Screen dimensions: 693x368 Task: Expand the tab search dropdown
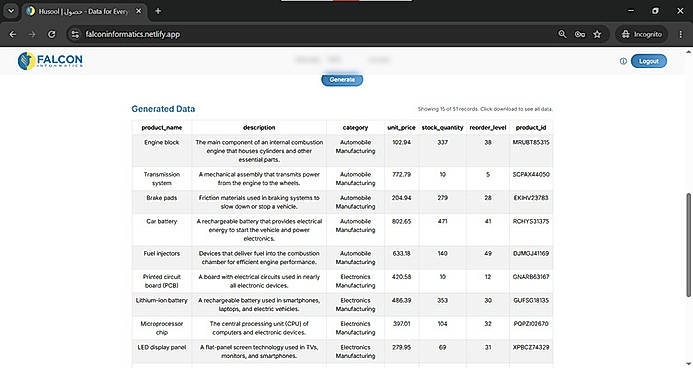[x=11, y=11]
